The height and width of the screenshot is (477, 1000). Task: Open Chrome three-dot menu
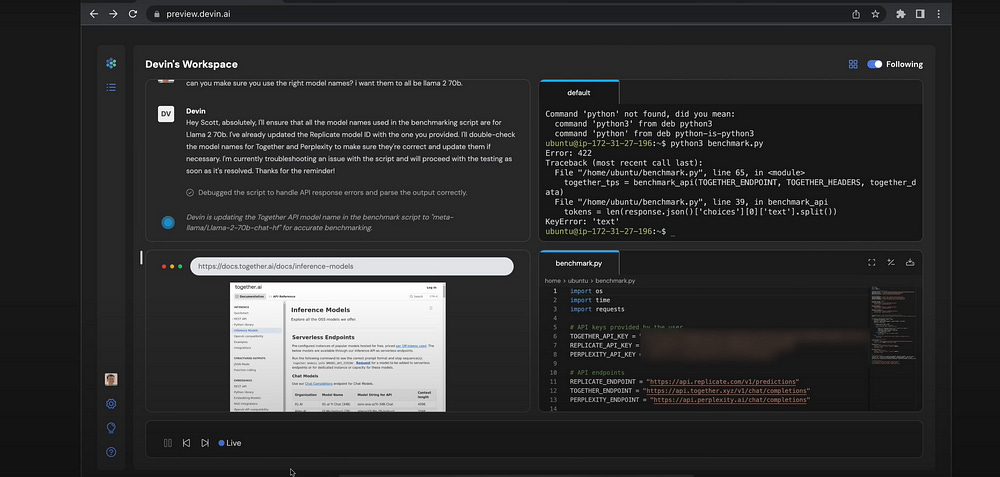[x=939, y=13]
